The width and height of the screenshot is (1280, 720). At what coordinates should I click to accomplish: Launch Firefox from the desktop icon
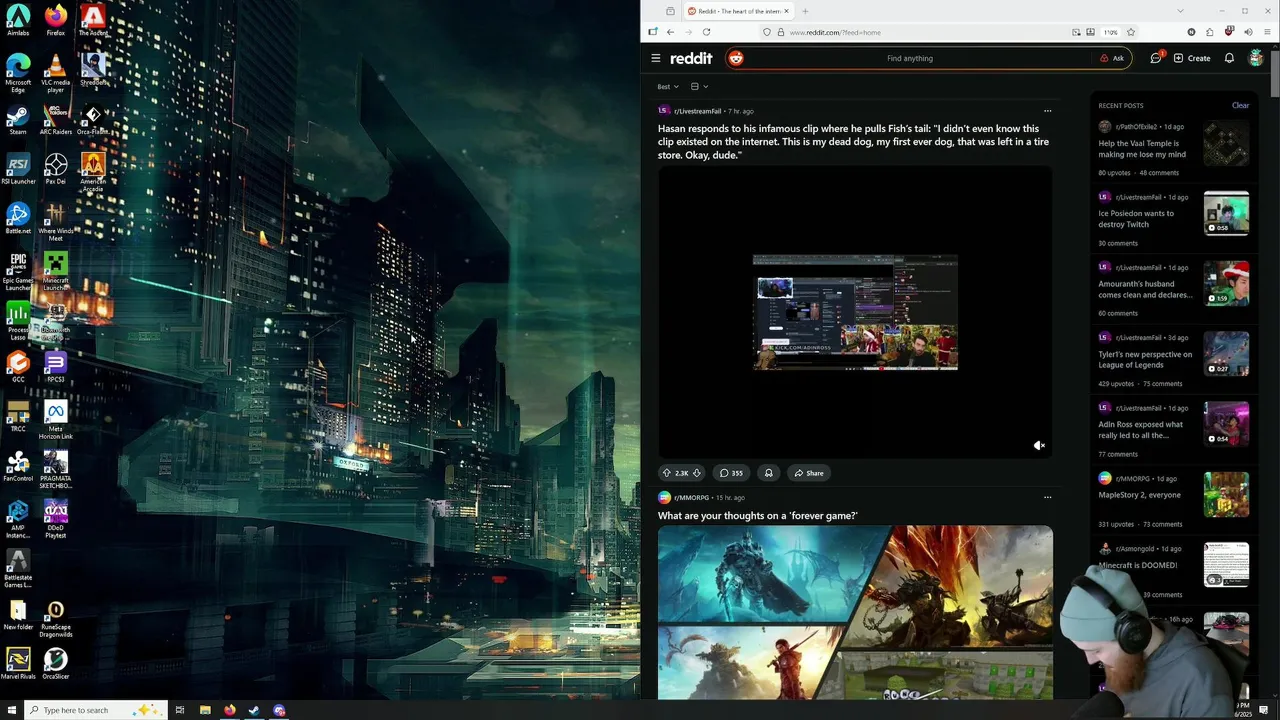coord(56,20)
